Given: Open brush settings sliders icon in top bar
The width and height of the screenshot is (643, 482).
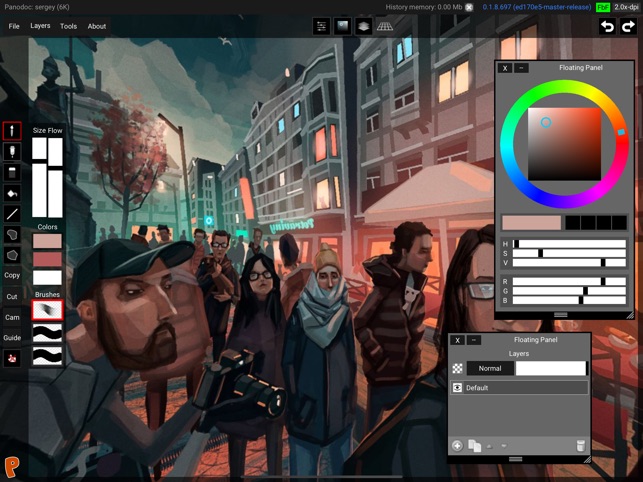Looking at the screenshot, I should (x=321, y=26).
